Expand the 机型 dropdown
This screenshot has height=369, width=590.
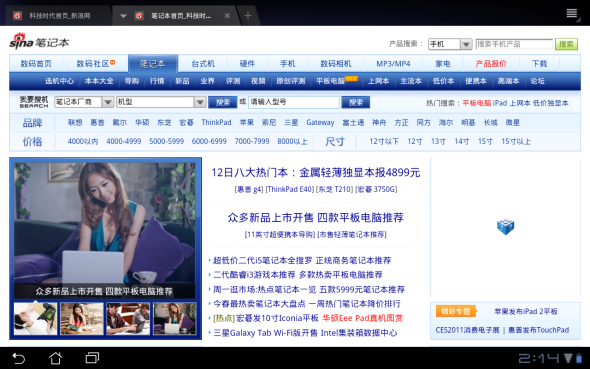click(161, 102)
